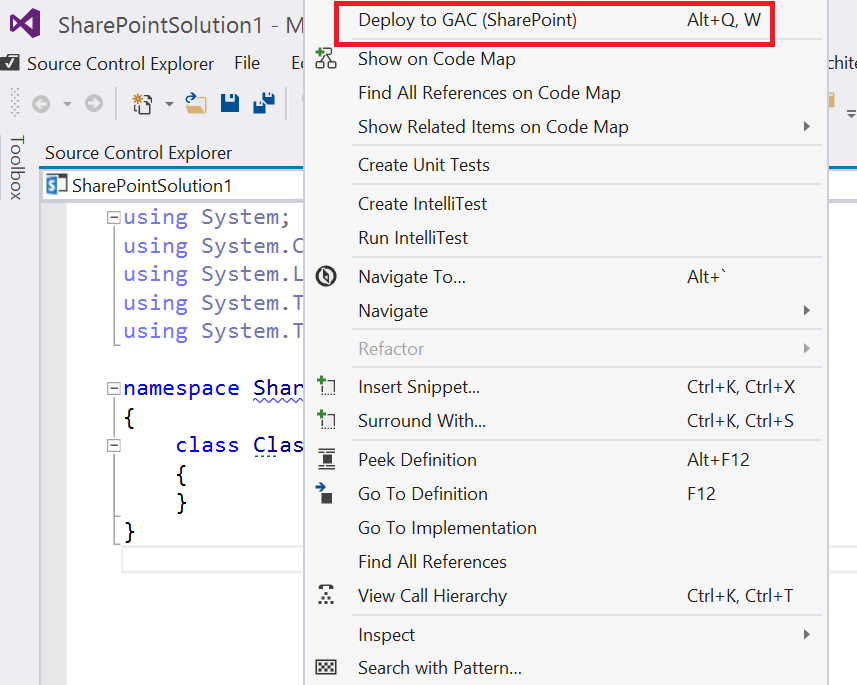Select Create Unit Tests from the menu

(423, 165)
